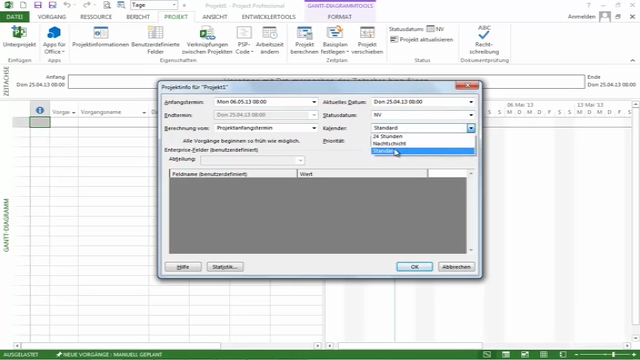Switch to VORGANG tab

[x=52, y=17]
